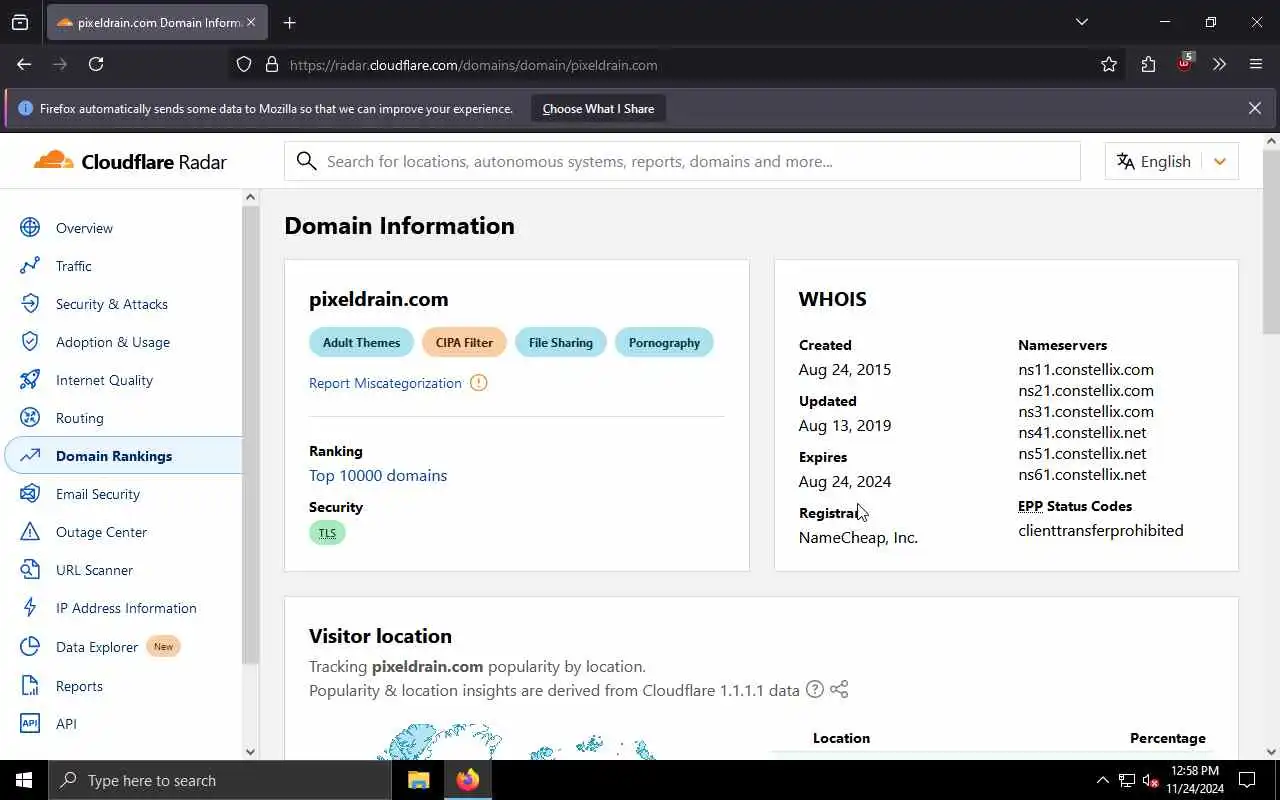1280x800 pixels.
Task: Click the Report Miscategorization info icon
Action: tap(478, 383)
